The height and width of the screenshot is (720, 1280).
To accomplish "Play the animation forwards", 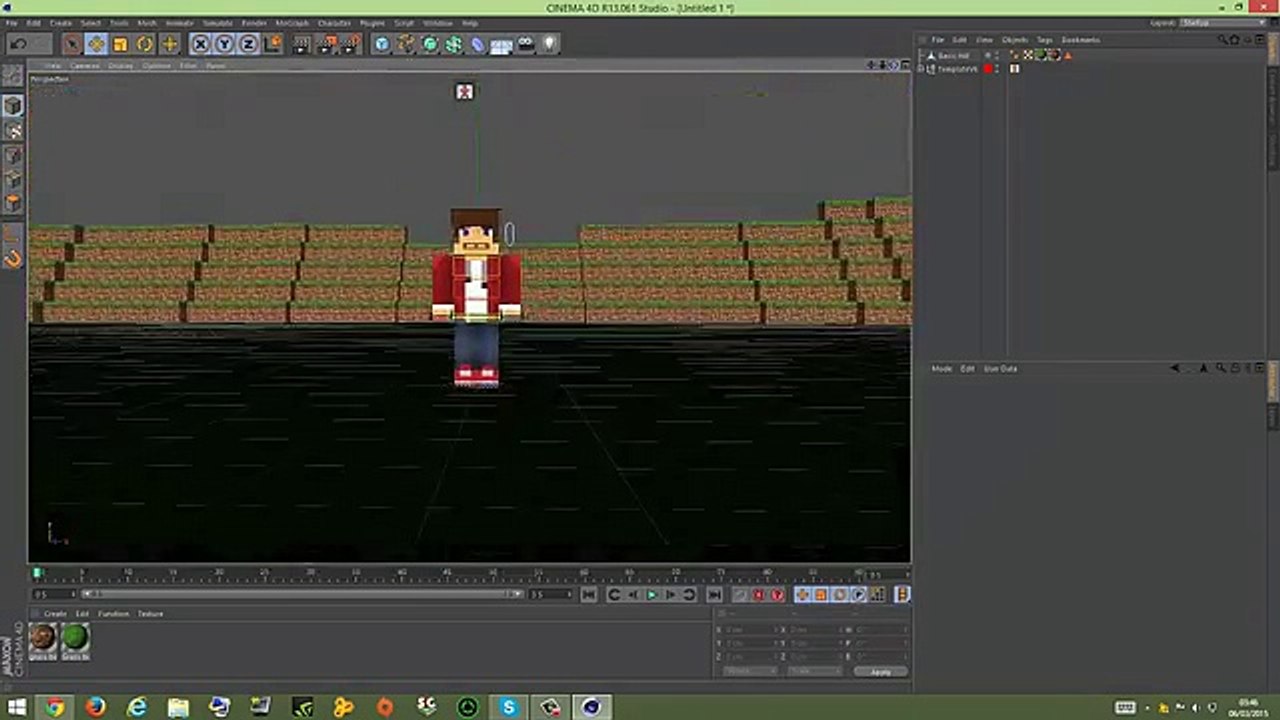I will pos(652,595).
